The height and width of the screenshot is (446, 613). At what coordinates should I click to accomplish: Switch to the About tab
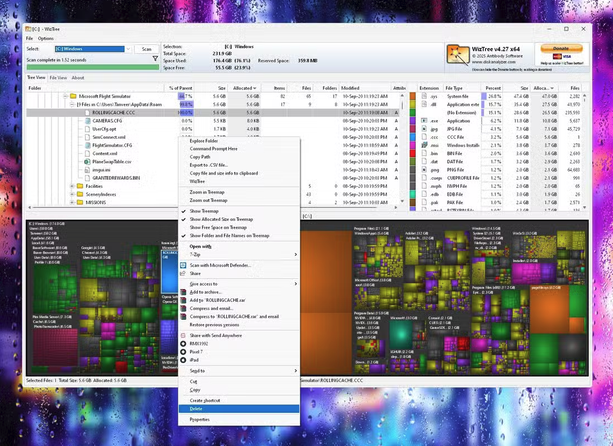pos(78,78)
